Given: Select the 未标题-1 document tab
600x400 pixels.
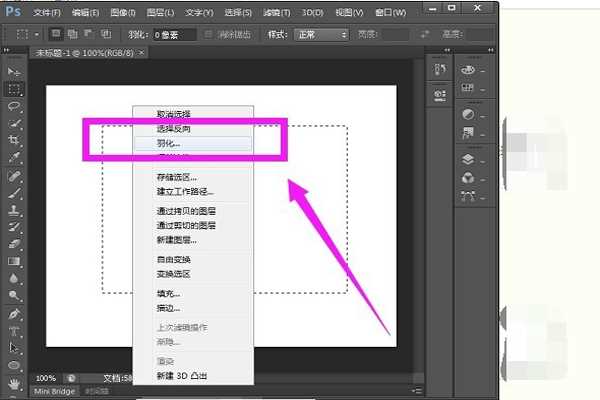Looking at the screenshot, I should point(84,53).
